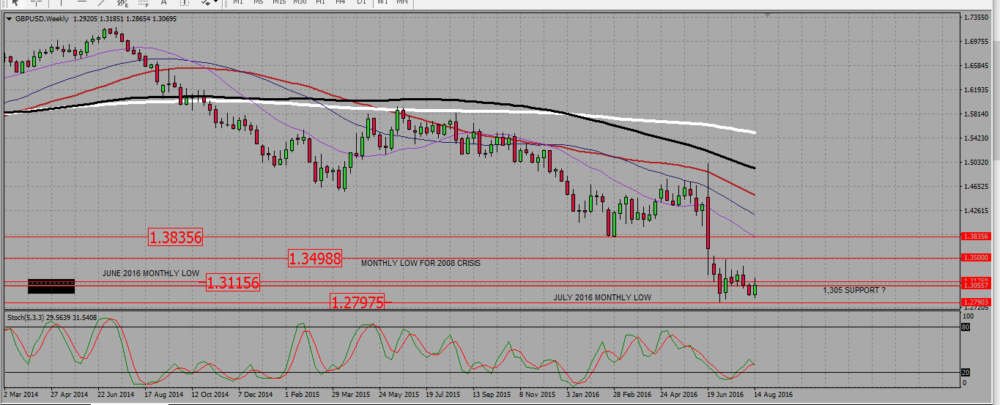Viewport: 1000px width, 405px height.
Task: Choose the horizontal line drawing tool
Action: click(82, 3)
